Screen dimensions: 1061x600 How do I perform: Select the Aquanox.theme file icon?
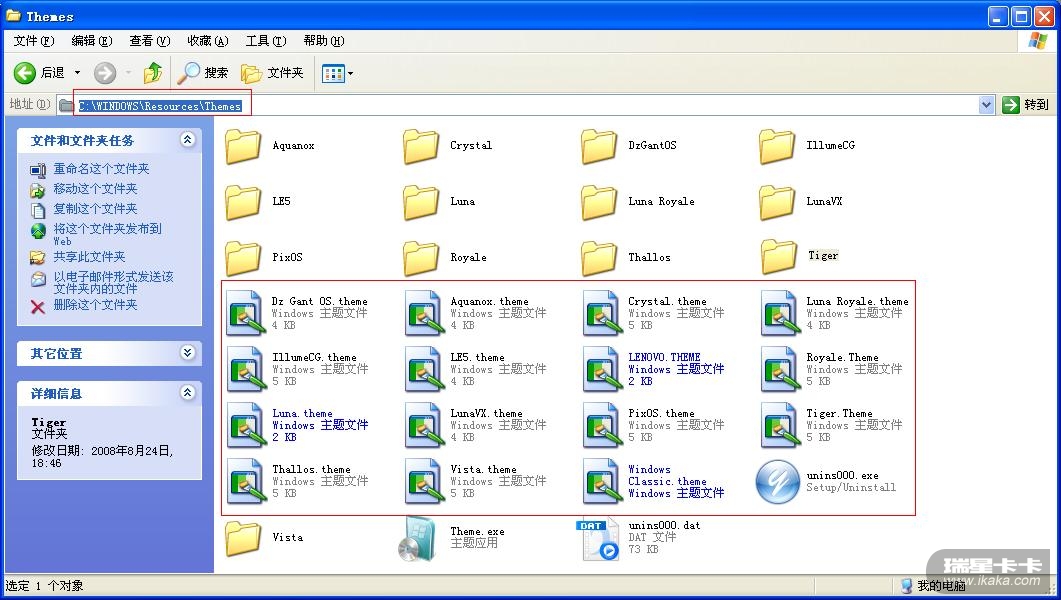click(425, 313)
